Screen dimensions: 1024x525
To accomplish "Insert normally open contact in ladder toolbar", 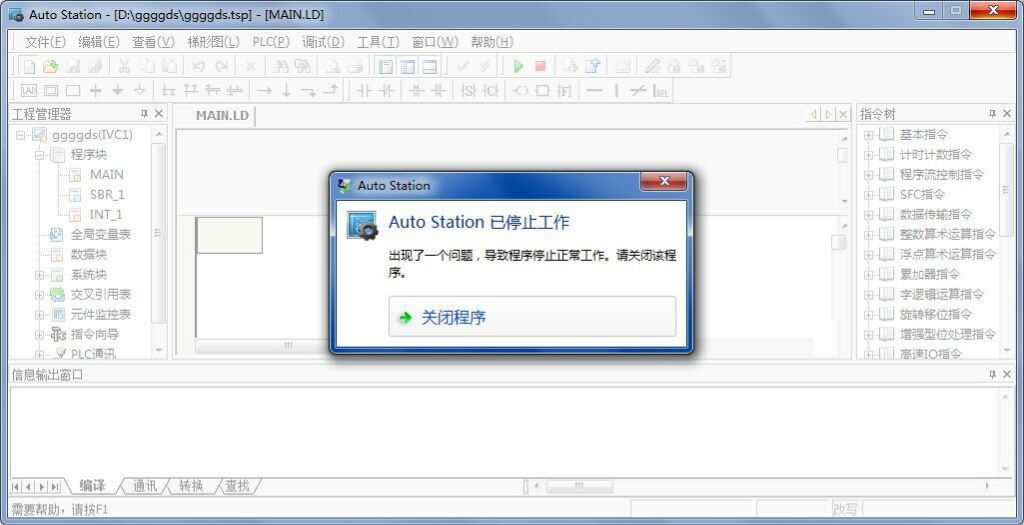I will [x=364, y=91].
